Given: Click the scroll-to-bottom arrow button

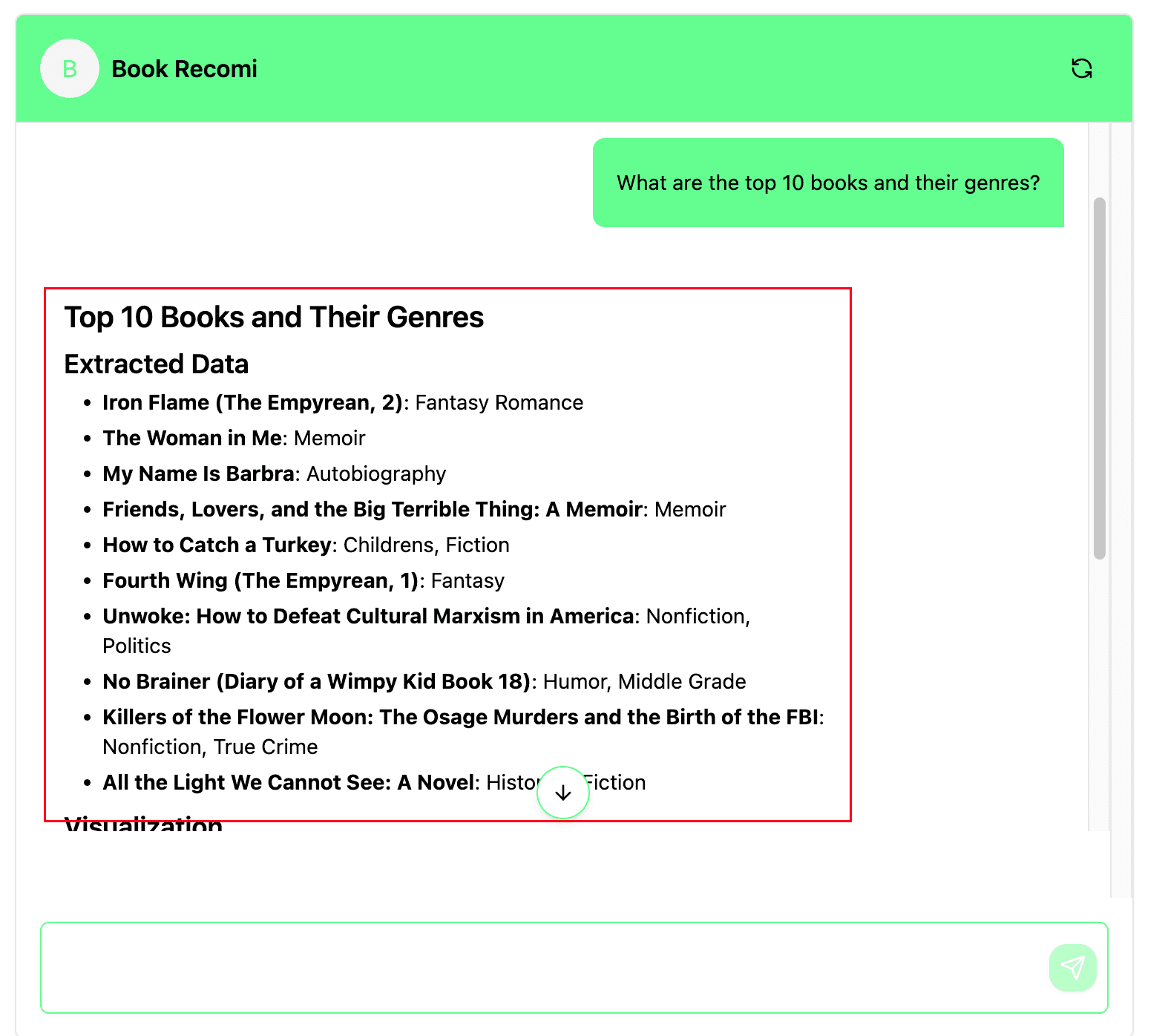Looking at the screenshot, I should [x=563, y=793].
